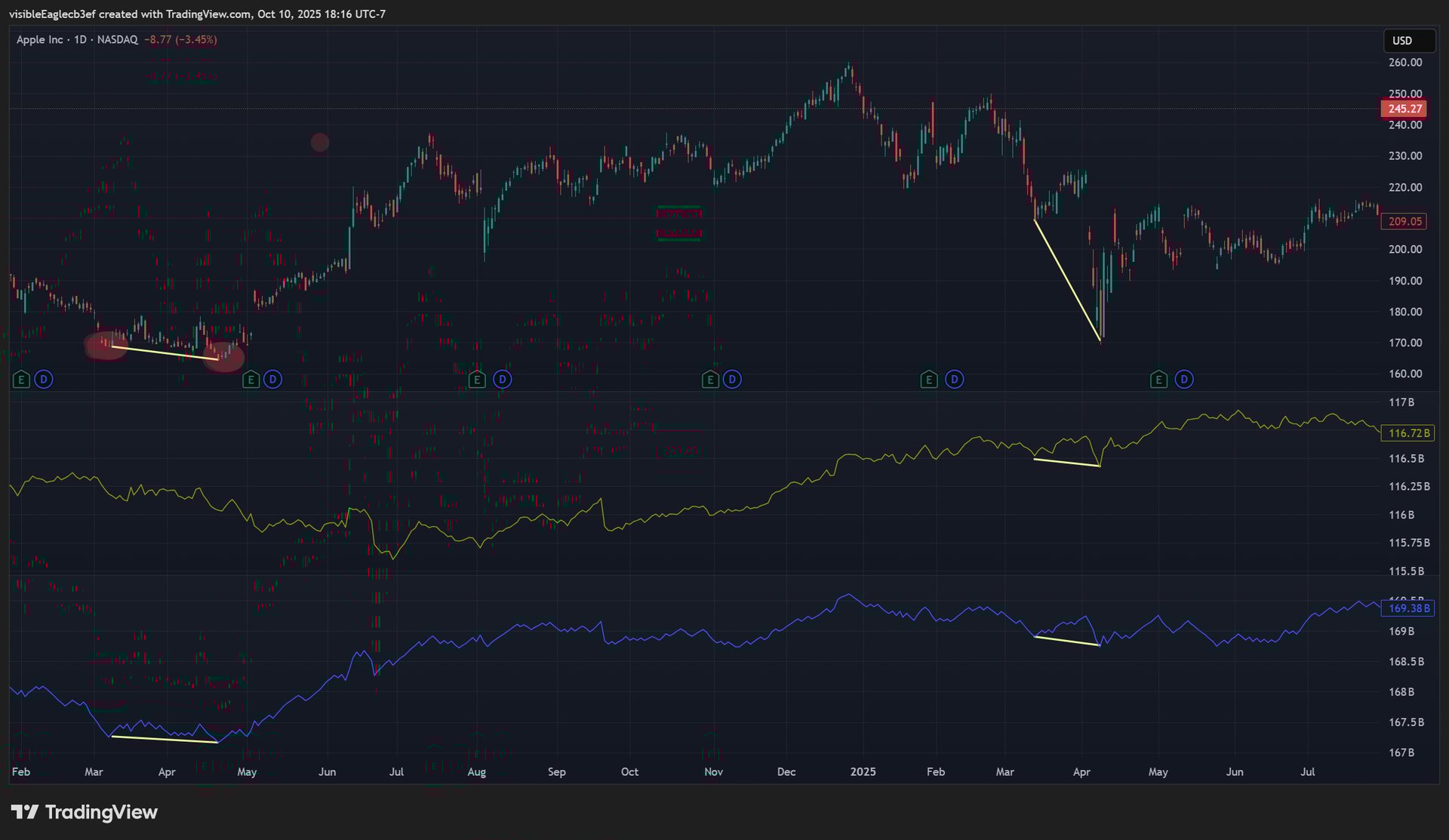Click the earnings E icon near Feb 2024
1449x840 pixels.
(x=21, y=380)
